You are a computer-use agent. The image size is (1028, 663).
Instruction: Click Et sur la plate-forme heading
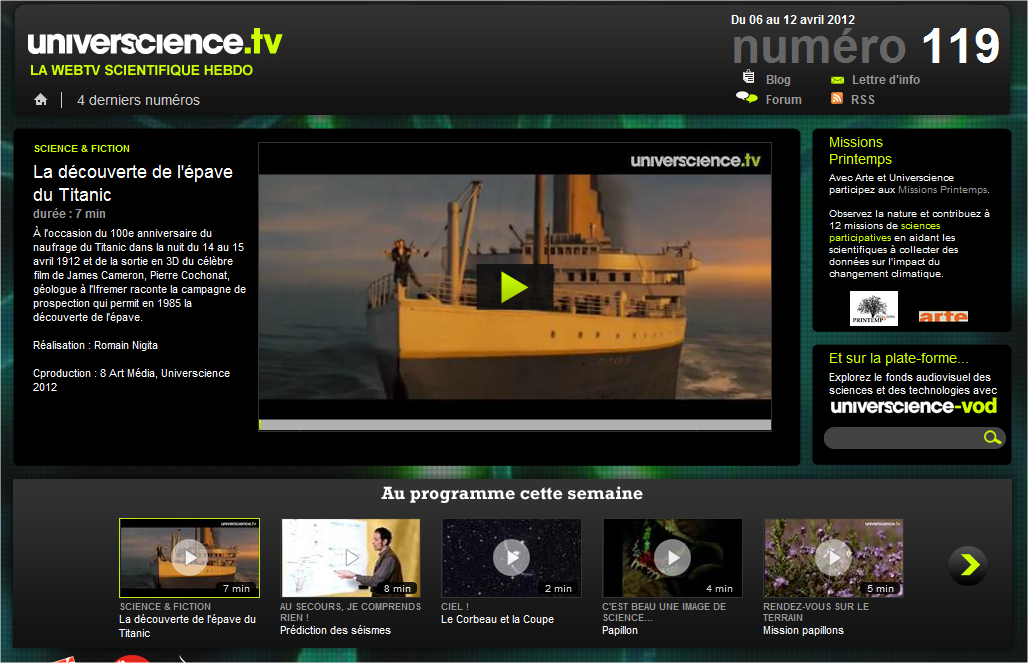898,358
